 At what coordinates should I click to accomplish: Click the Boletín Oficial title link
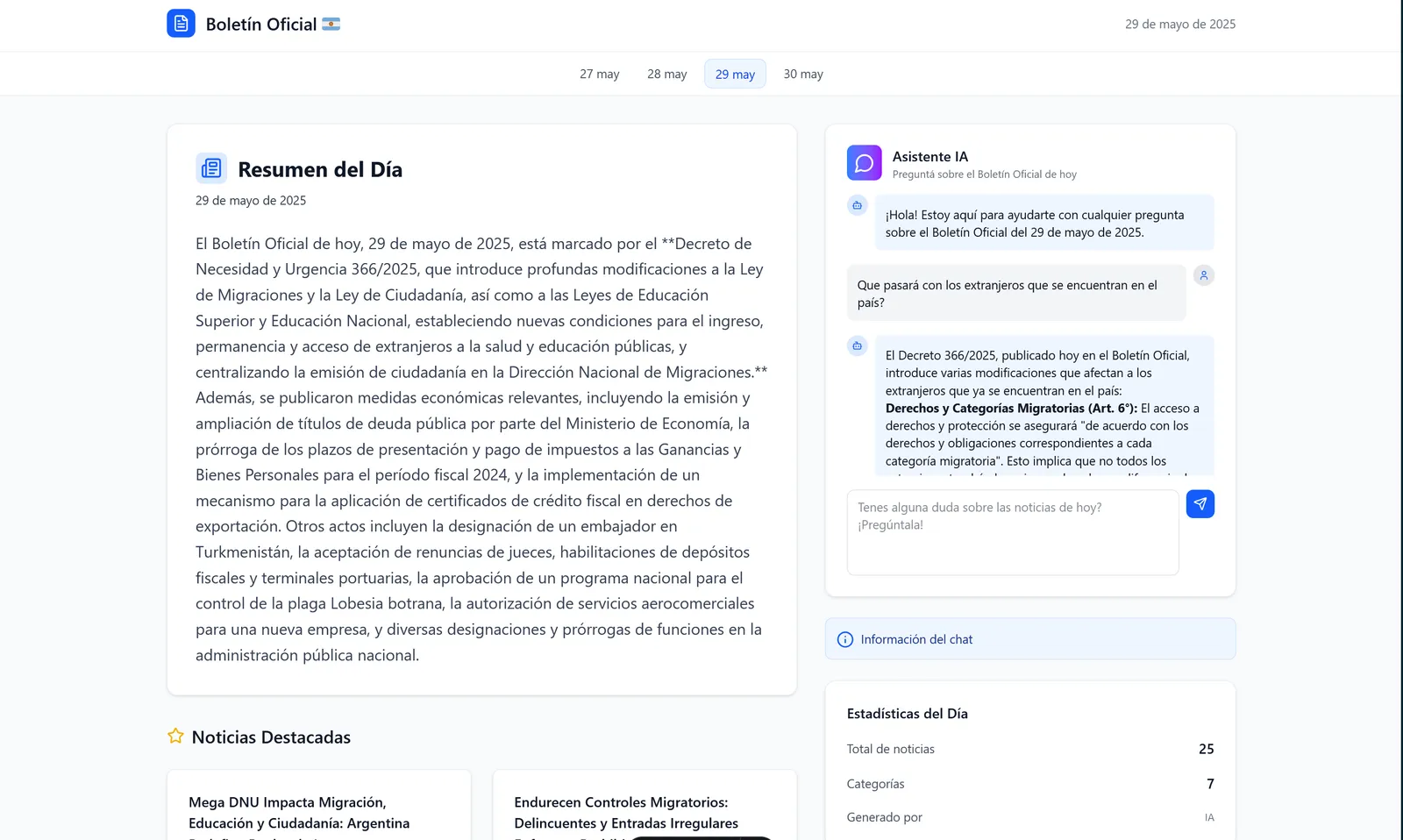261,25
